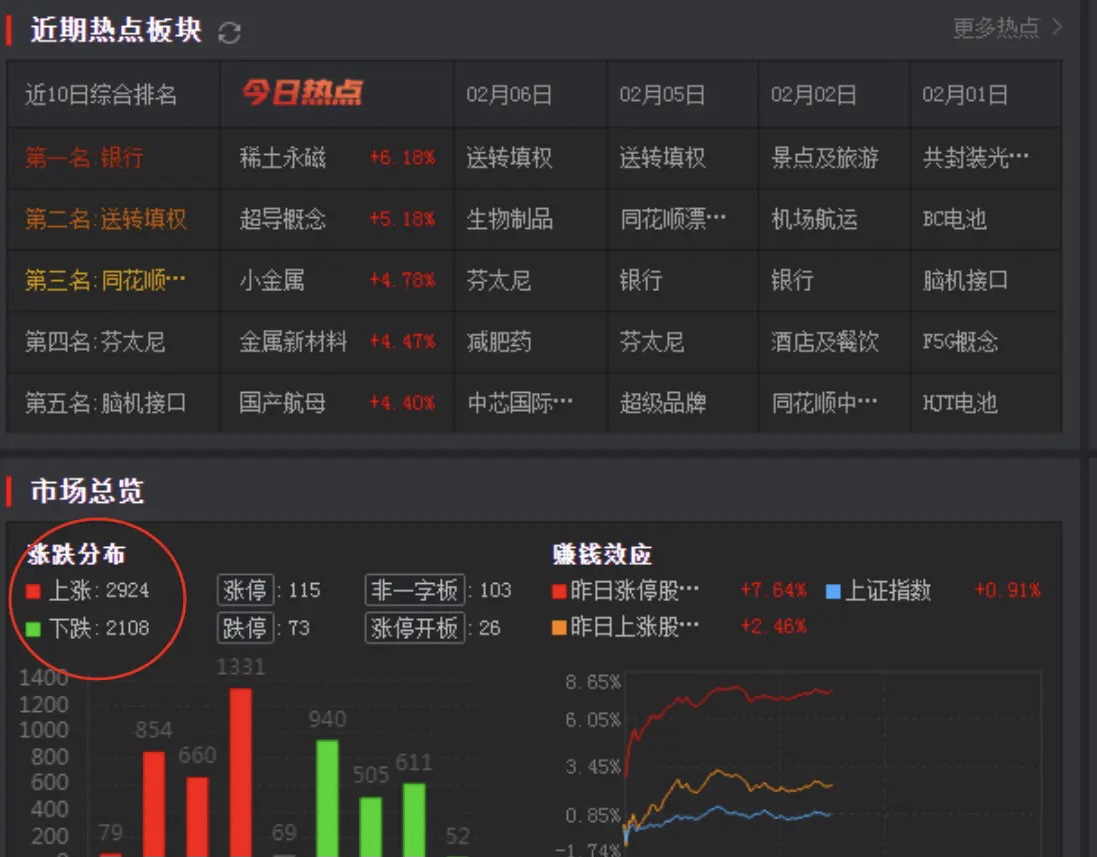This screenshot has width=1097, height=857.
Task: Toggle the orange 昨日上涨股 legend marker
Action: coord(559,628)
